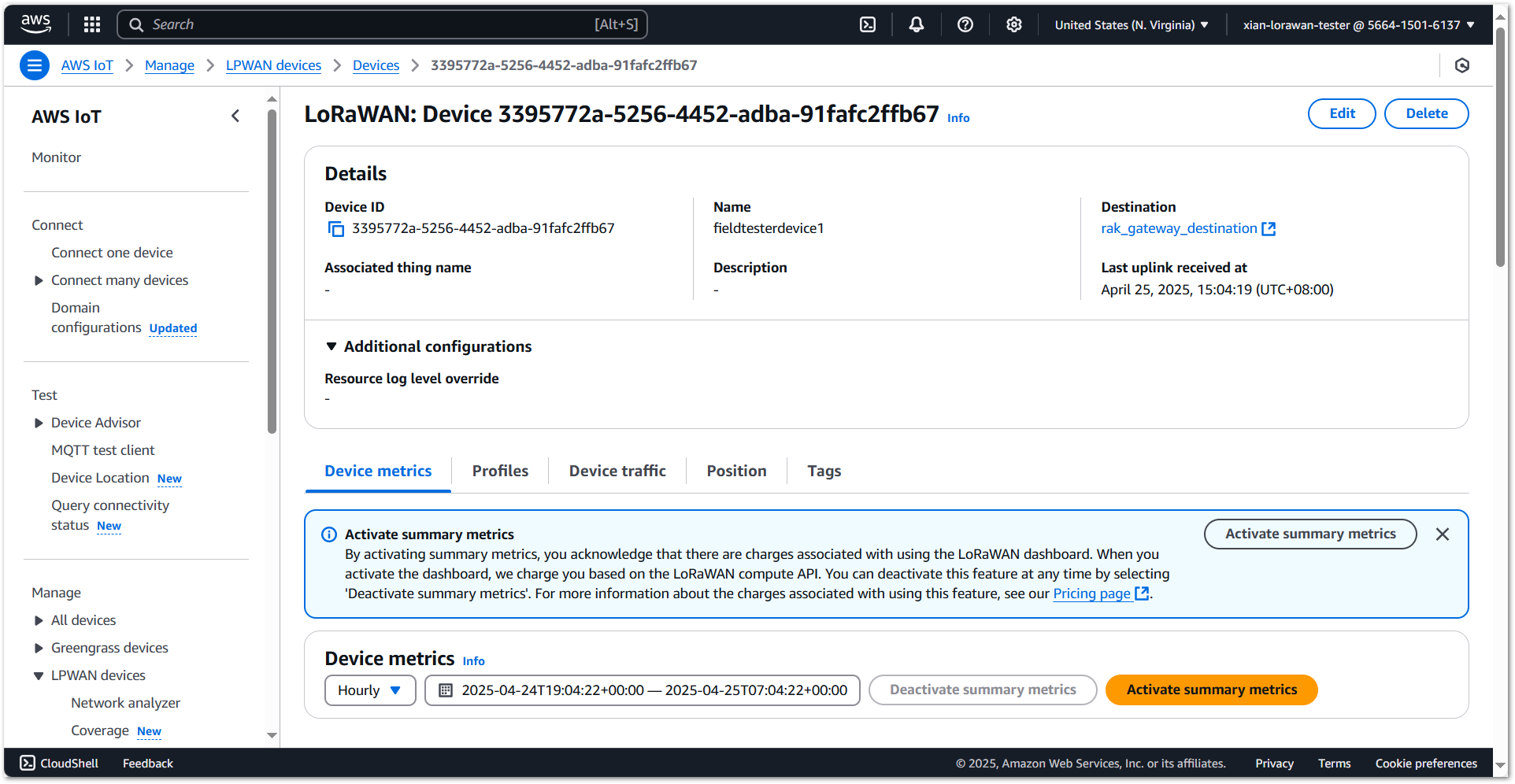This screenshot has width=1515, height=784.
Task: Launch CloudShell from top navigation bar icon
Action: [867, 24]
